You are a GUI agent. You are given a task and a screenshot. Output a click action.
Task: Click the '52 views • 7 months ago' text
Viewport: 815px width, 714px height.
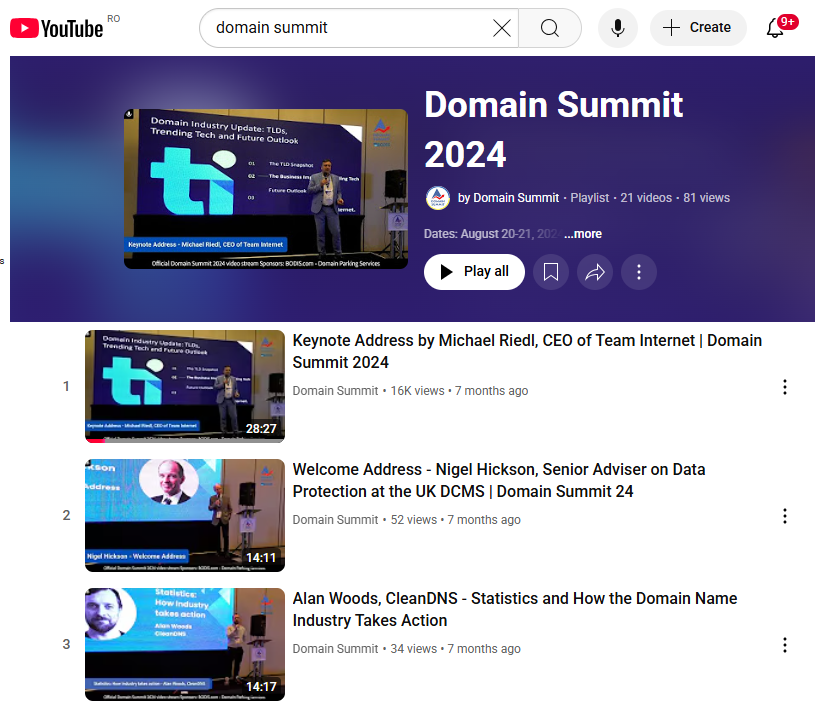click(x=456, y=520)
